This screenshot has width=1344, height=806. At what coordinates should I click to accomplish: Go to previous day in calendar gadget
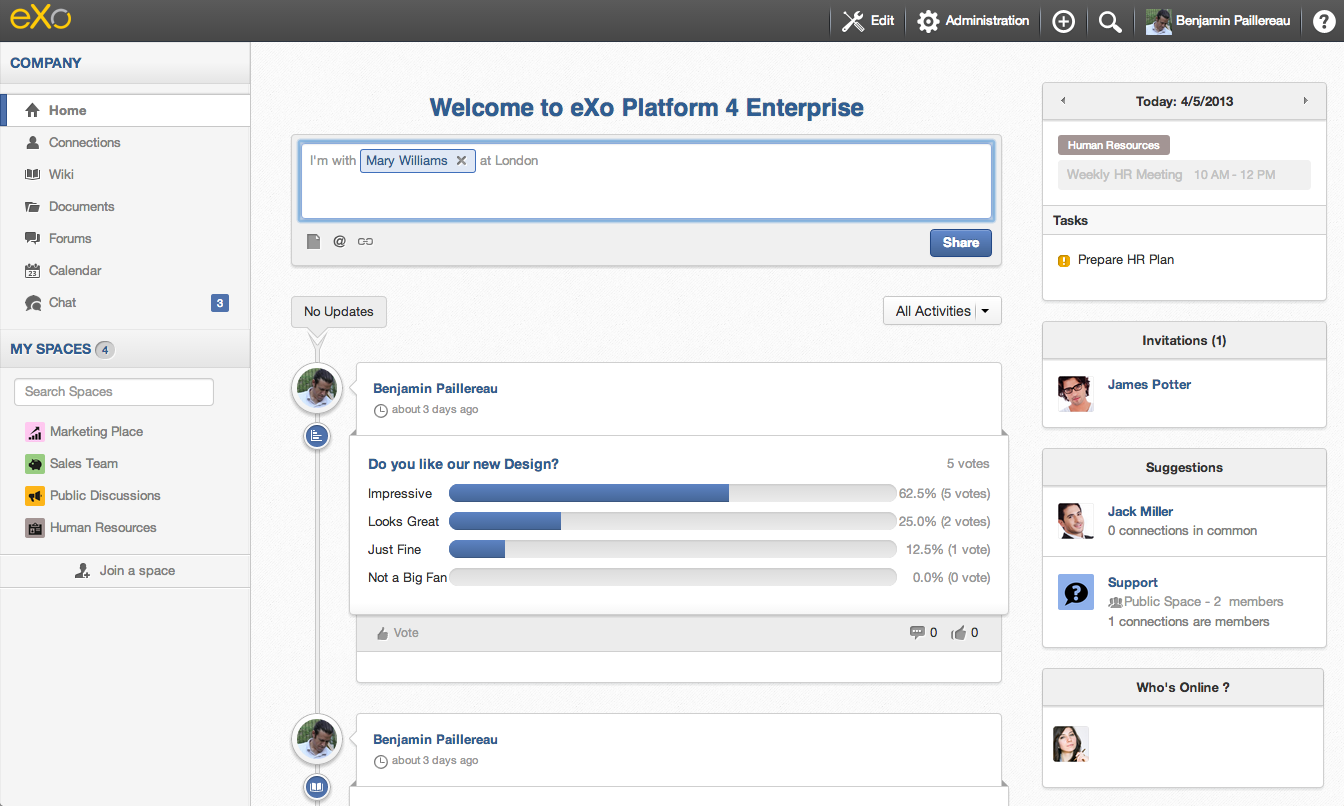click(1063, 101)
